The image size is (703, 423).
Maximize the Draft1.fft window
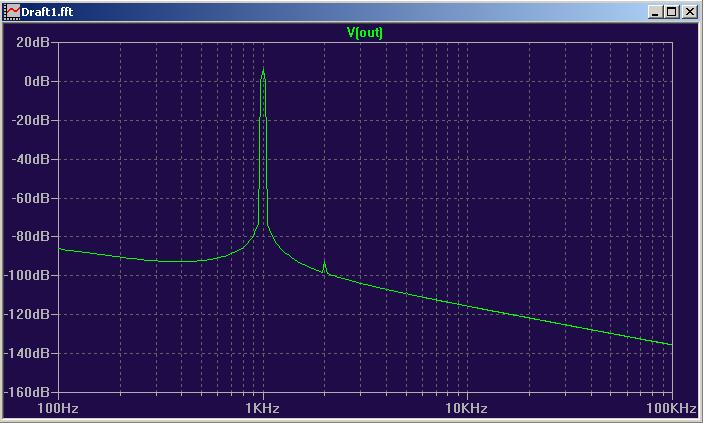(672, 12)
